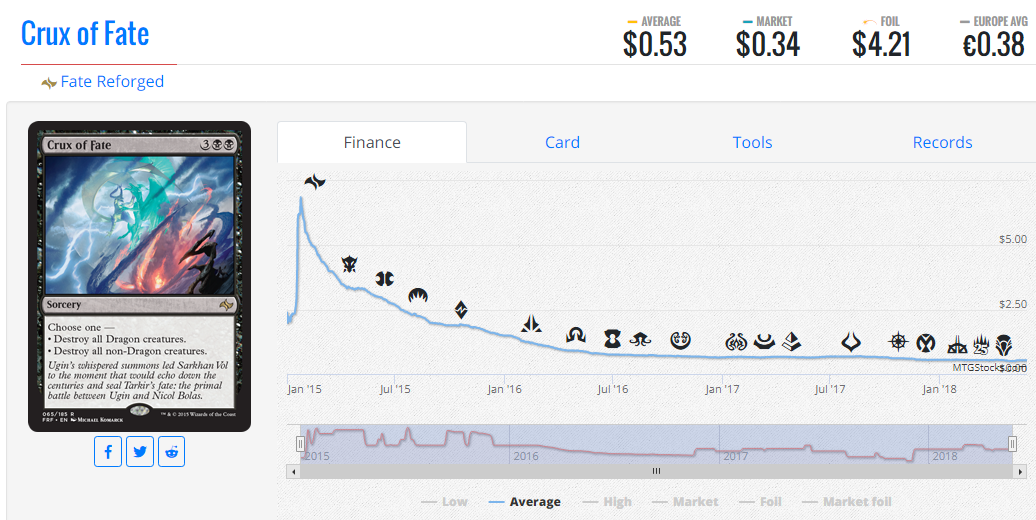The height and width of the screenshot is (520, 1036).
Task: Select the Battle for Zendikar diamond symbol
Action: click(461, 309)
